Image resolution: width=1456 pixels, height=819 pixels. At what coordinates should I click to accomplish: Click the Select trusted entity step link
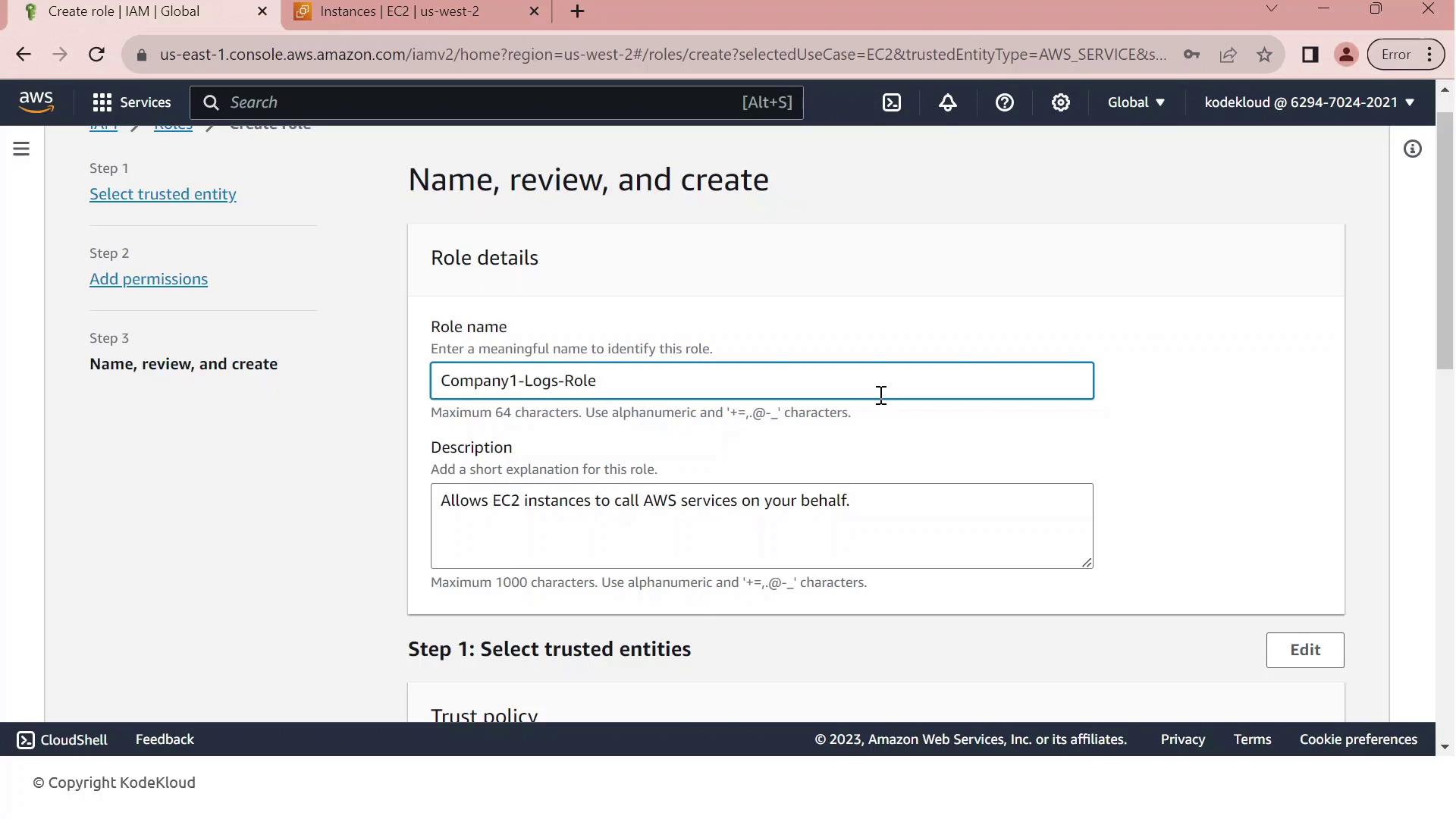162,194
